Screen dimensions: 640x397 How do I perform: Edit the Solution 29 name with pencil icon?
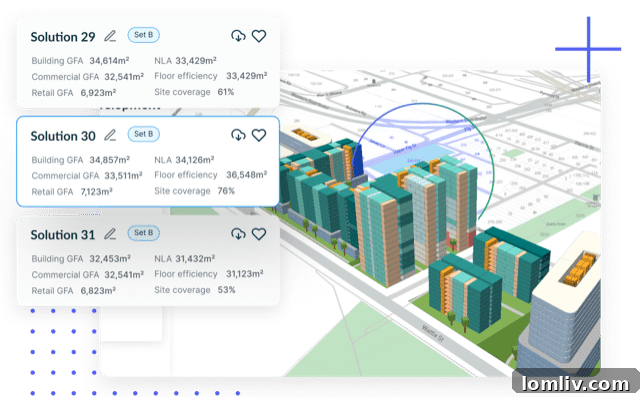coord(110,36)
